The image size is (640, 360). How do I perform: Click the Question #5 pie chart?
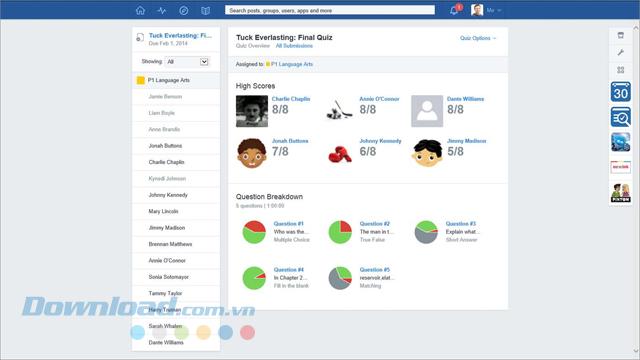click(340, 278)
